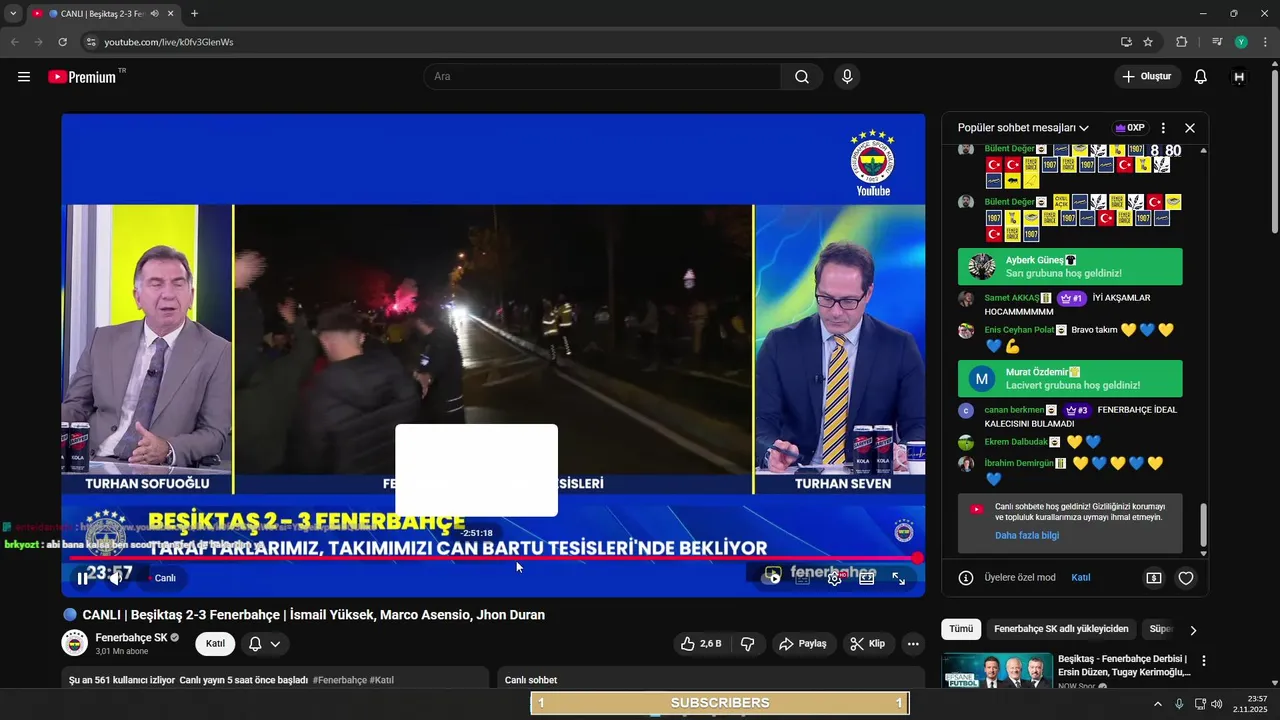Toggle autoplay switch in player
The width and height of the screenshot is (1280, 720).
[x=771, y=578]
